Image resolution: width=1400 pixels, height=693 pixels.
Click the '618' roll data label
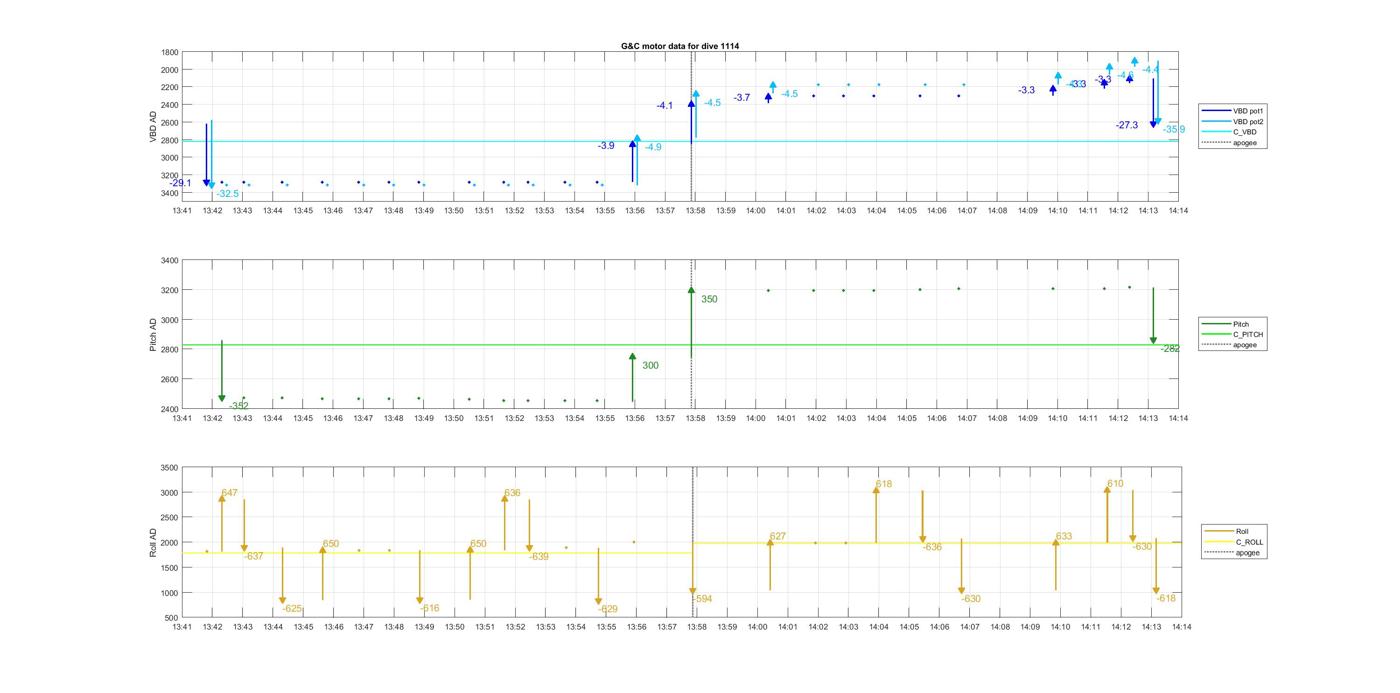click(x=884, y=484)
